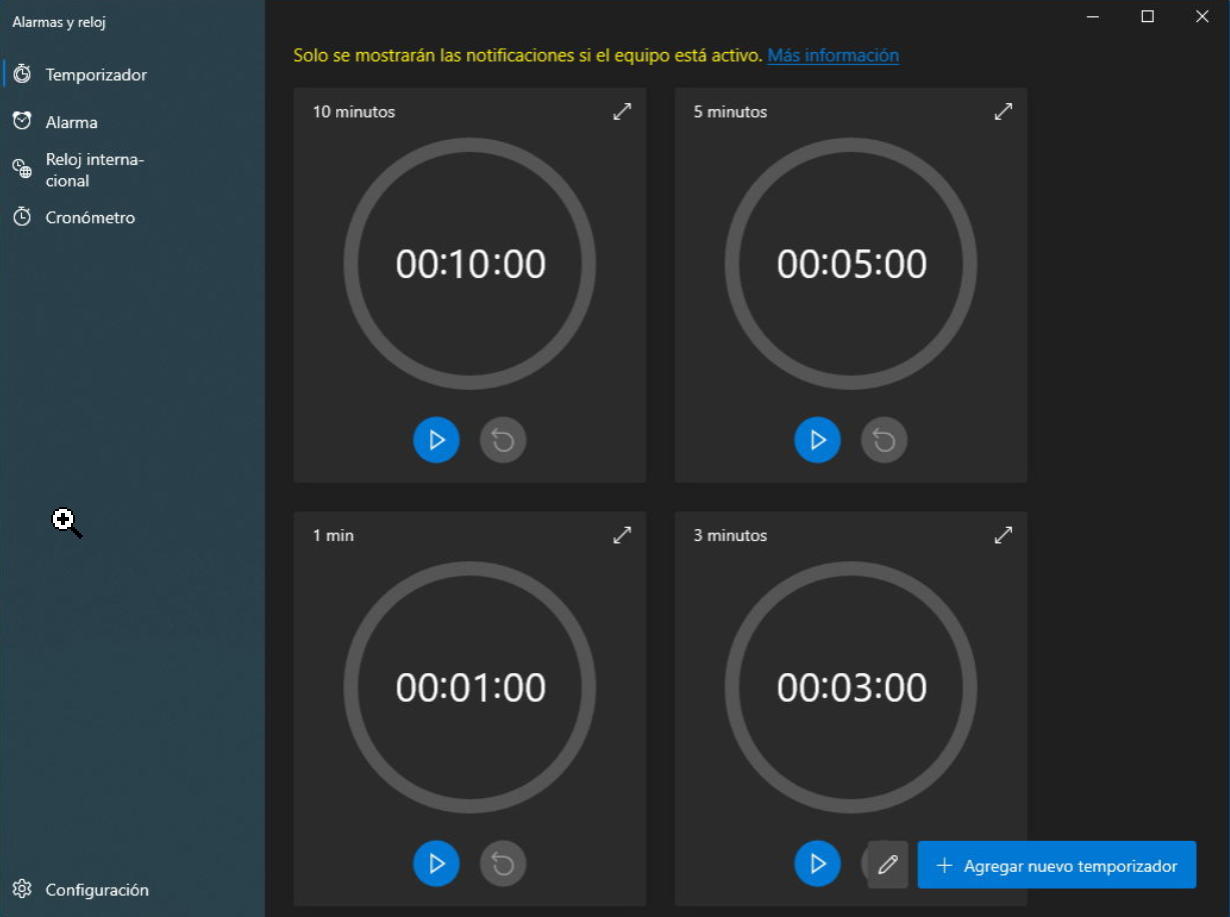
Task: Expand the 5 minutos timer card
Action: pos(1003,112)
